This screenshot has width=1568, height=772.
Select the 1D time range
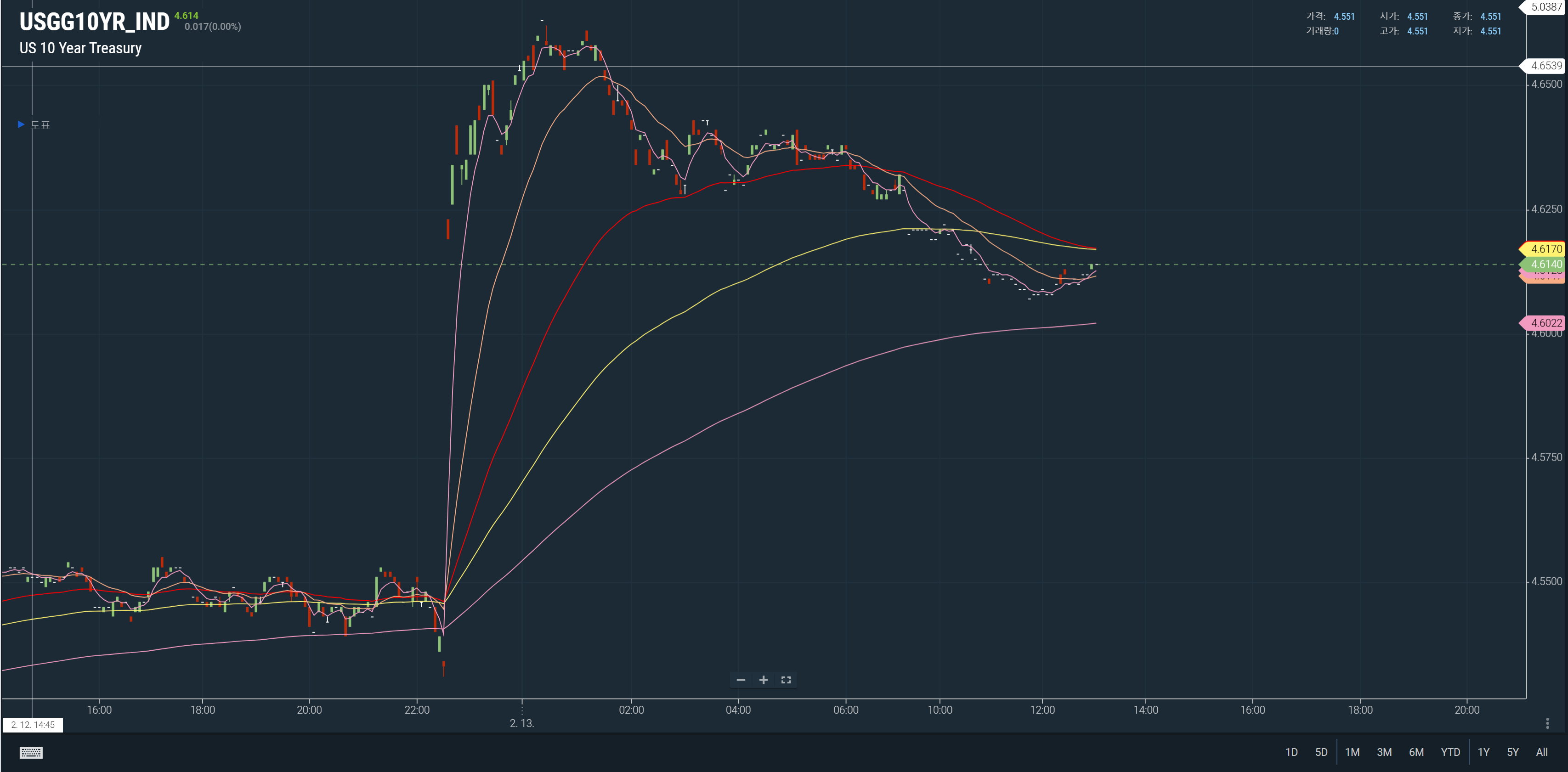[1291, 752]
